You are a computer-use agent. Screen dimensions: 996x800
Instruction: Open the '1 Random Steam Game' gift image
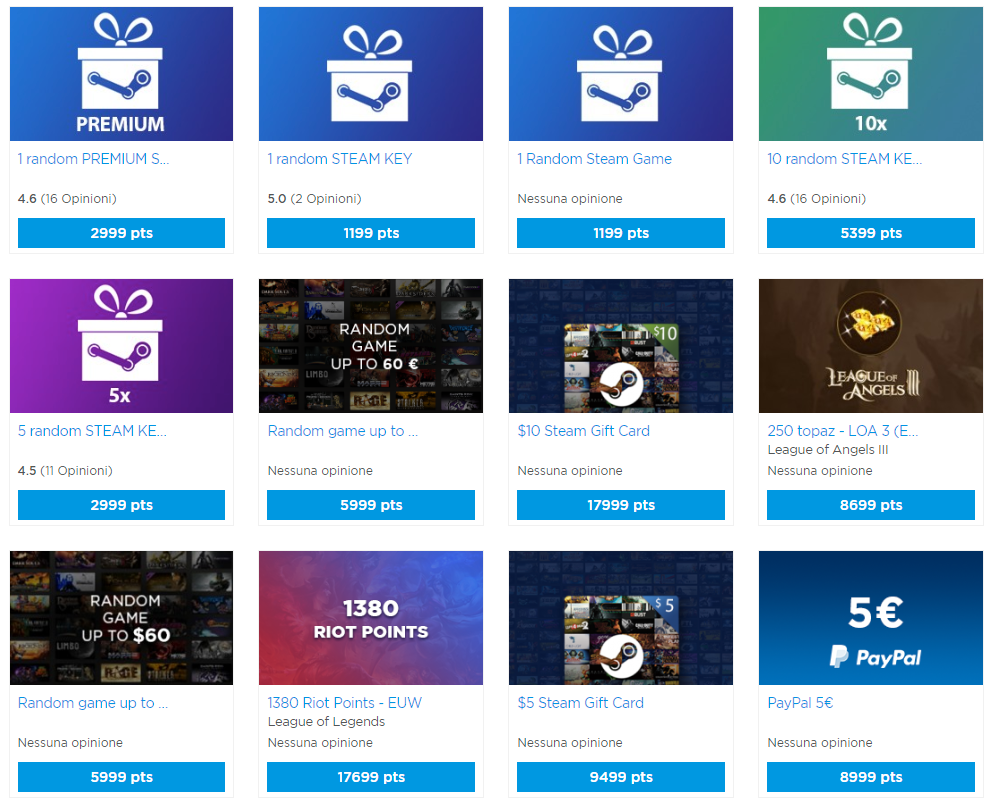point(621,74)
